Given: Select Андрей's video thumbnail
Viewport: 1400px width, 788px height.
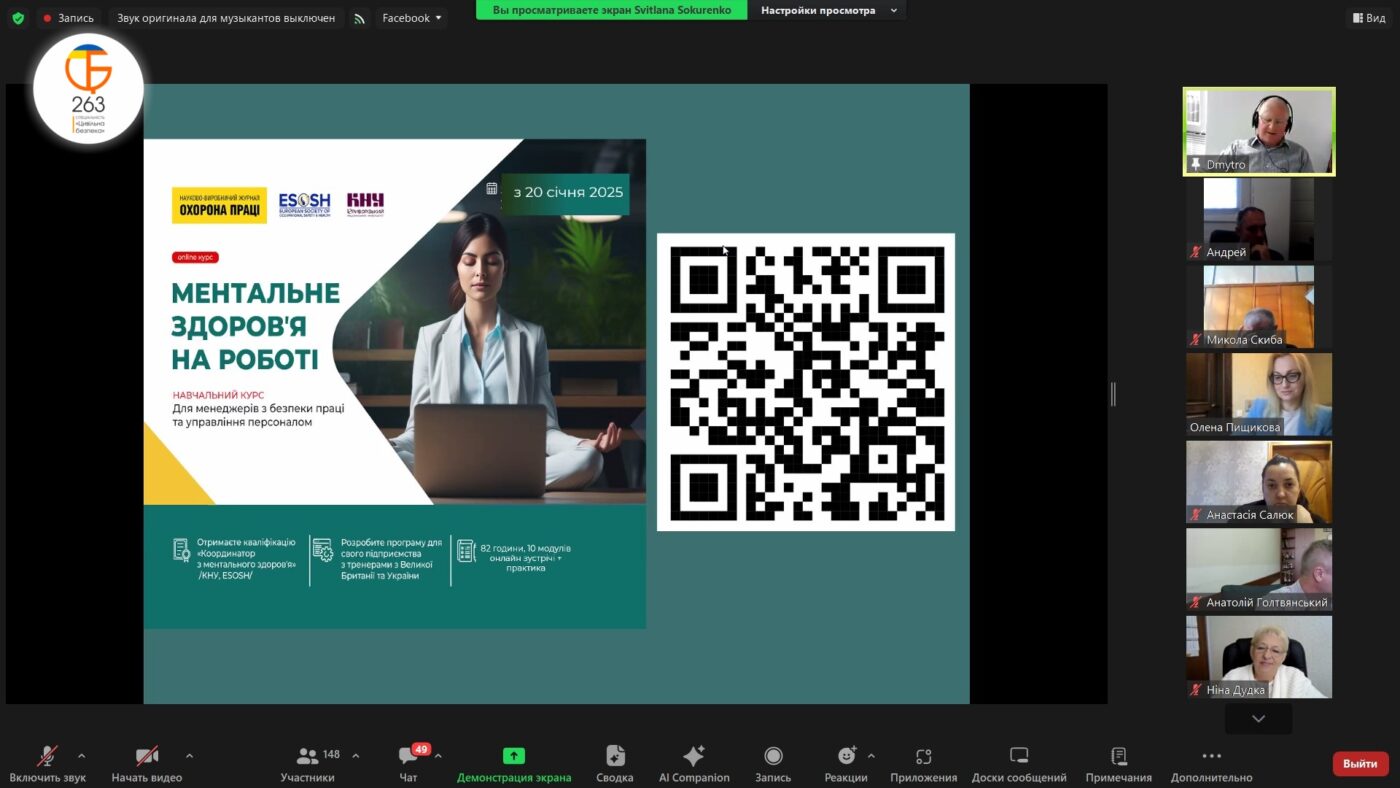Looking at the screenshot, I should pos(1259,219).
